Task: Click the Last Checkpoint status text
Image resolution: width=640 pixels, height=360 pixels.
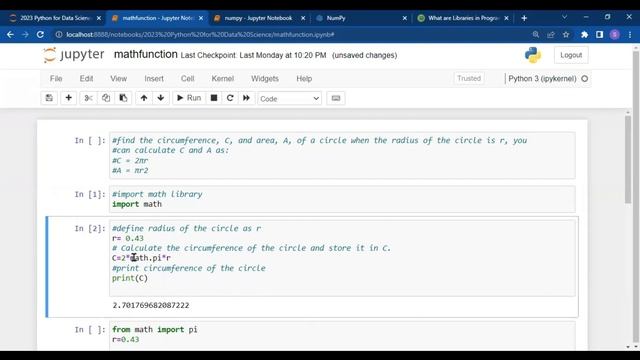Action: (253, 55)
